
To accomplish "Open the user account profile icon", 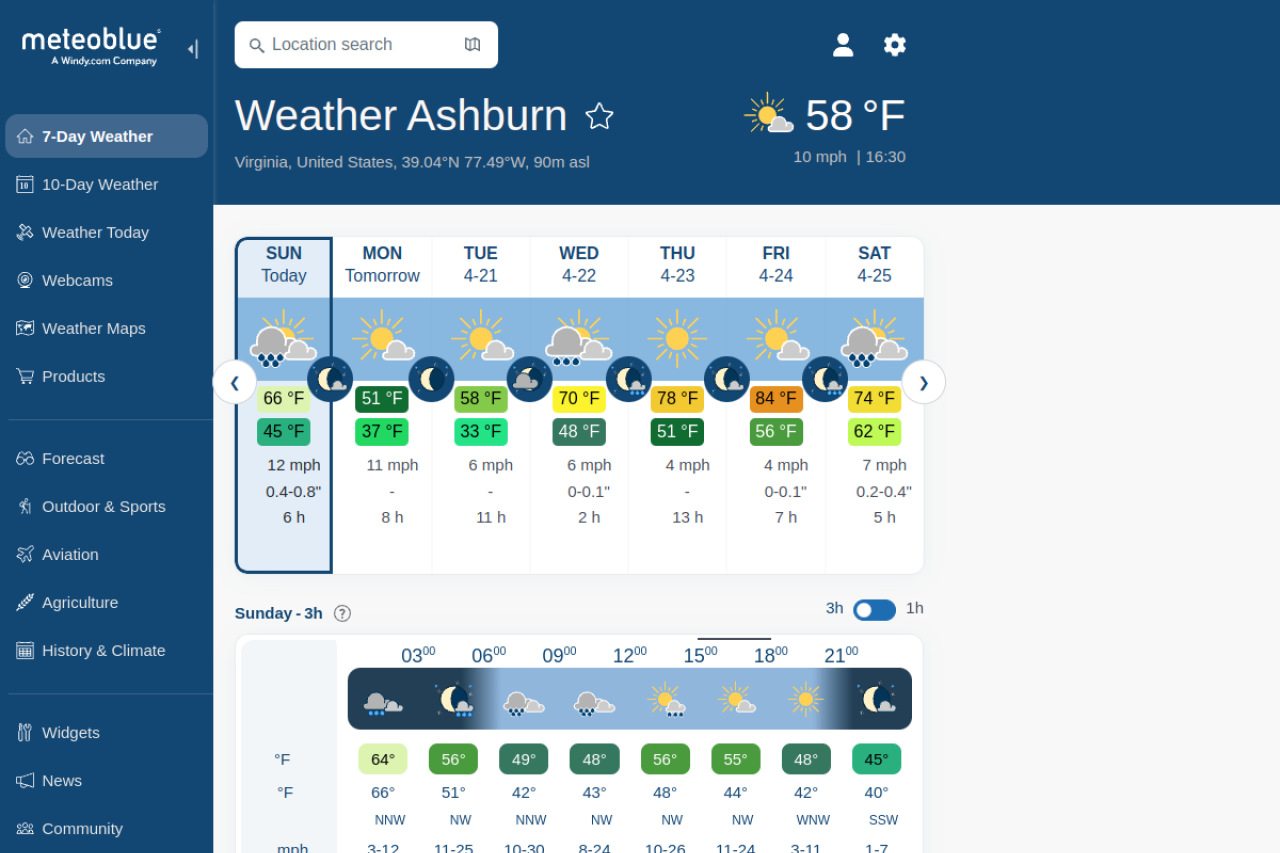I will click(843, 45).
